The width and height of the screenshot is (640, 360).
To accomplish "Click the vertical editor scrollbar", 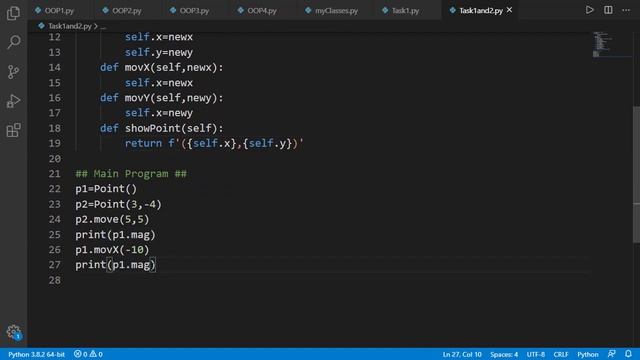I will [636, 174].
